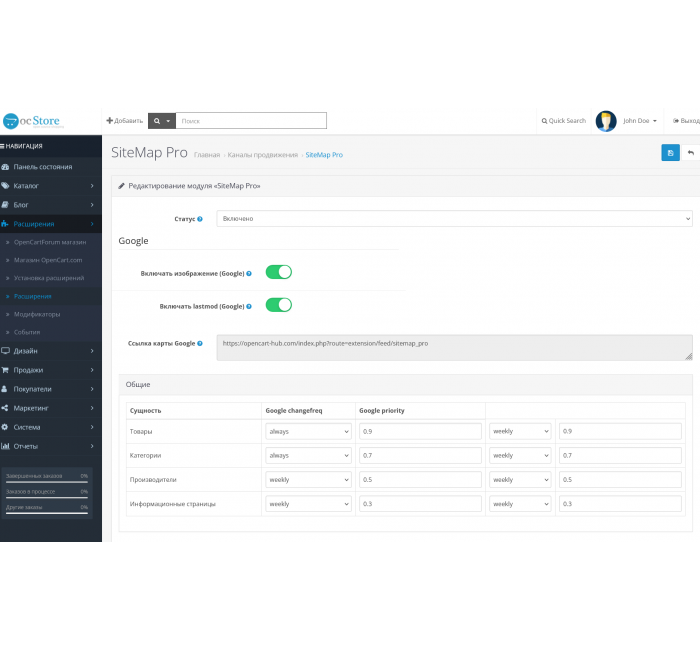Click help icon beside Включать изображение (Google)

(x=249, y=272)
